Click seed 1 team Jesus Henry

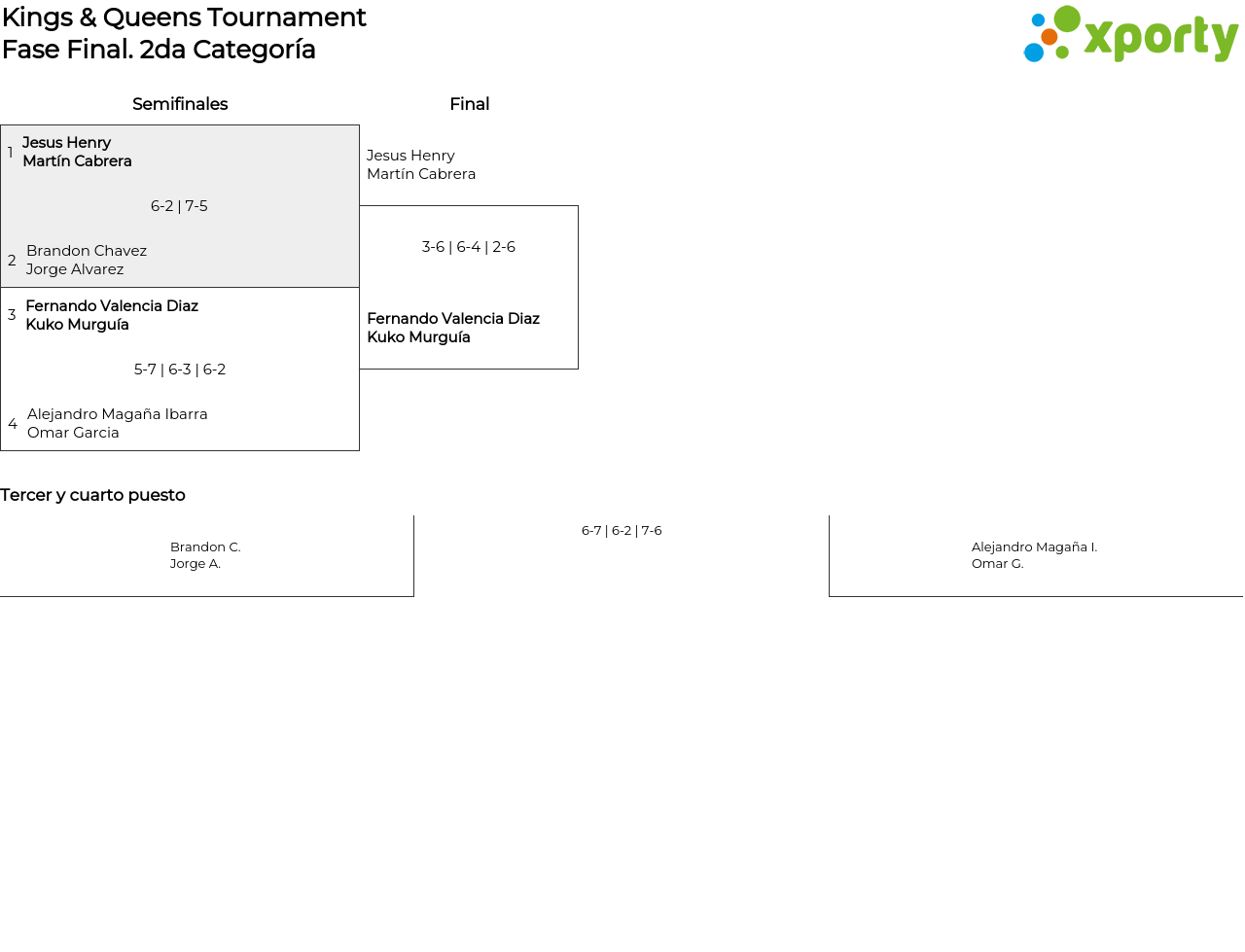point(66,143)
